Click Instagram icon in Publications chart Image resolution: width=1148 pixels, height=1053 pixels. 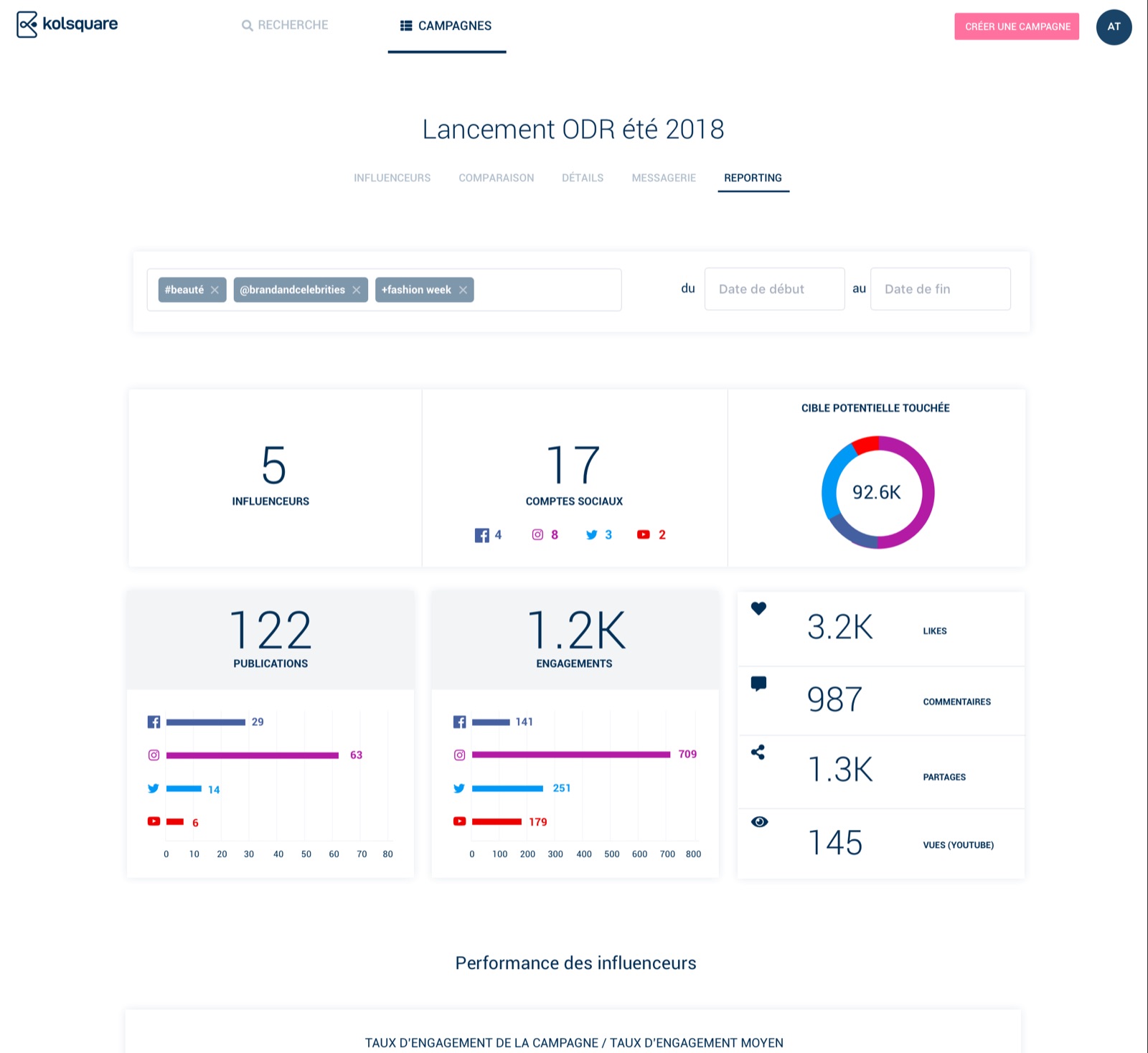pyautogui.click(x=154, y=755)
